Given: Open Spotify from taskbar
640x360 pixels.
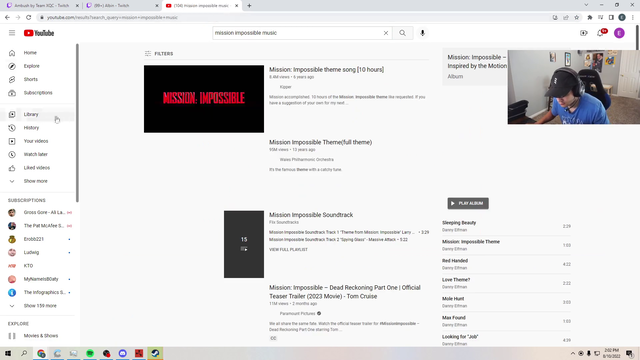Looking at the screenshot, I should tap(90, 353).
